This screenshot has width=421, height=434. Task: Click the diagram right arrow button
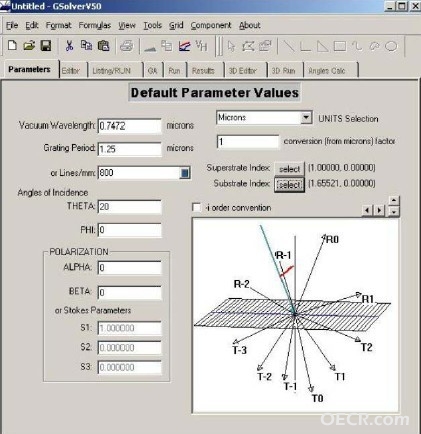(x=379, y=210)
